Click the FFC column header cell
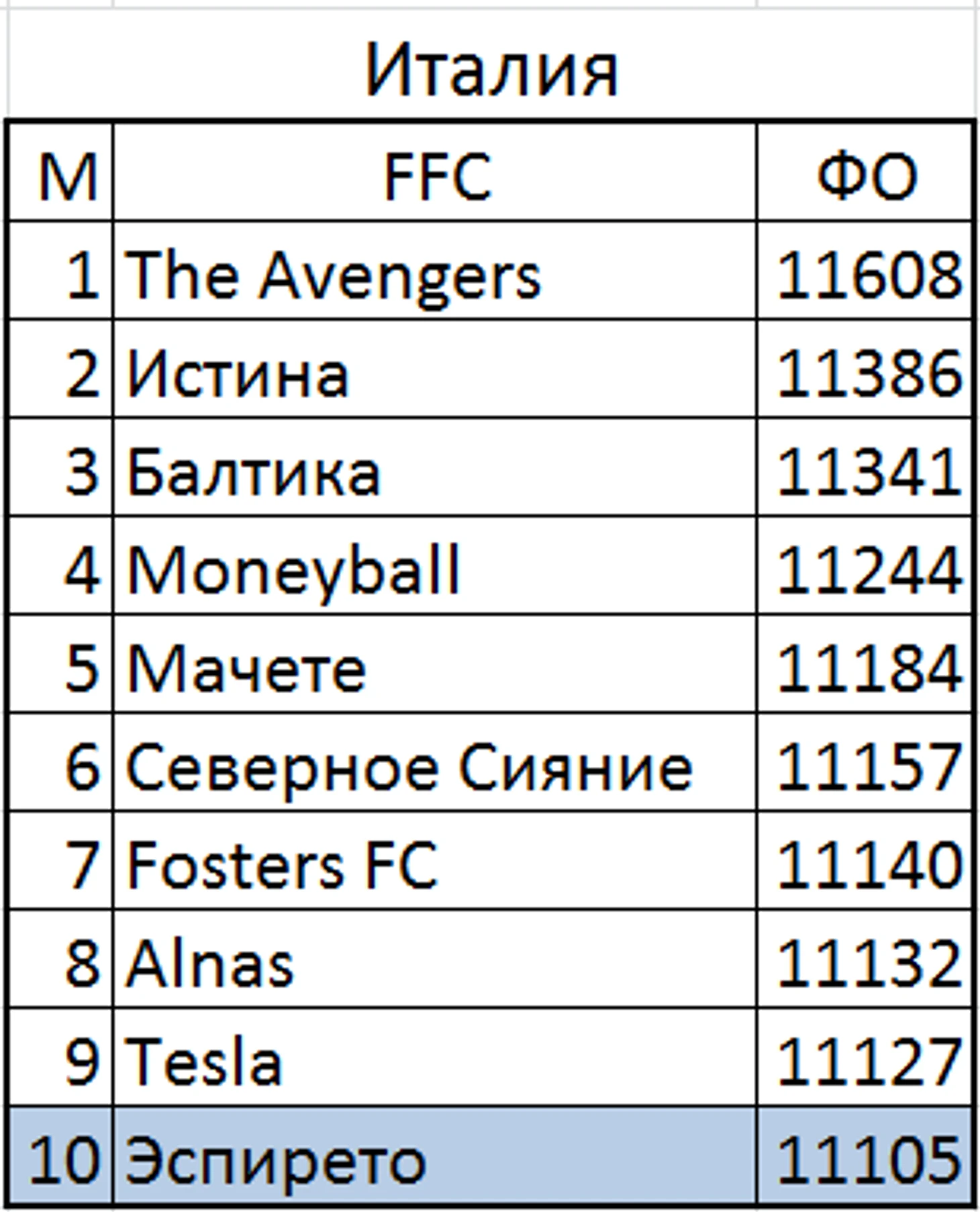 tap(435, 173)
